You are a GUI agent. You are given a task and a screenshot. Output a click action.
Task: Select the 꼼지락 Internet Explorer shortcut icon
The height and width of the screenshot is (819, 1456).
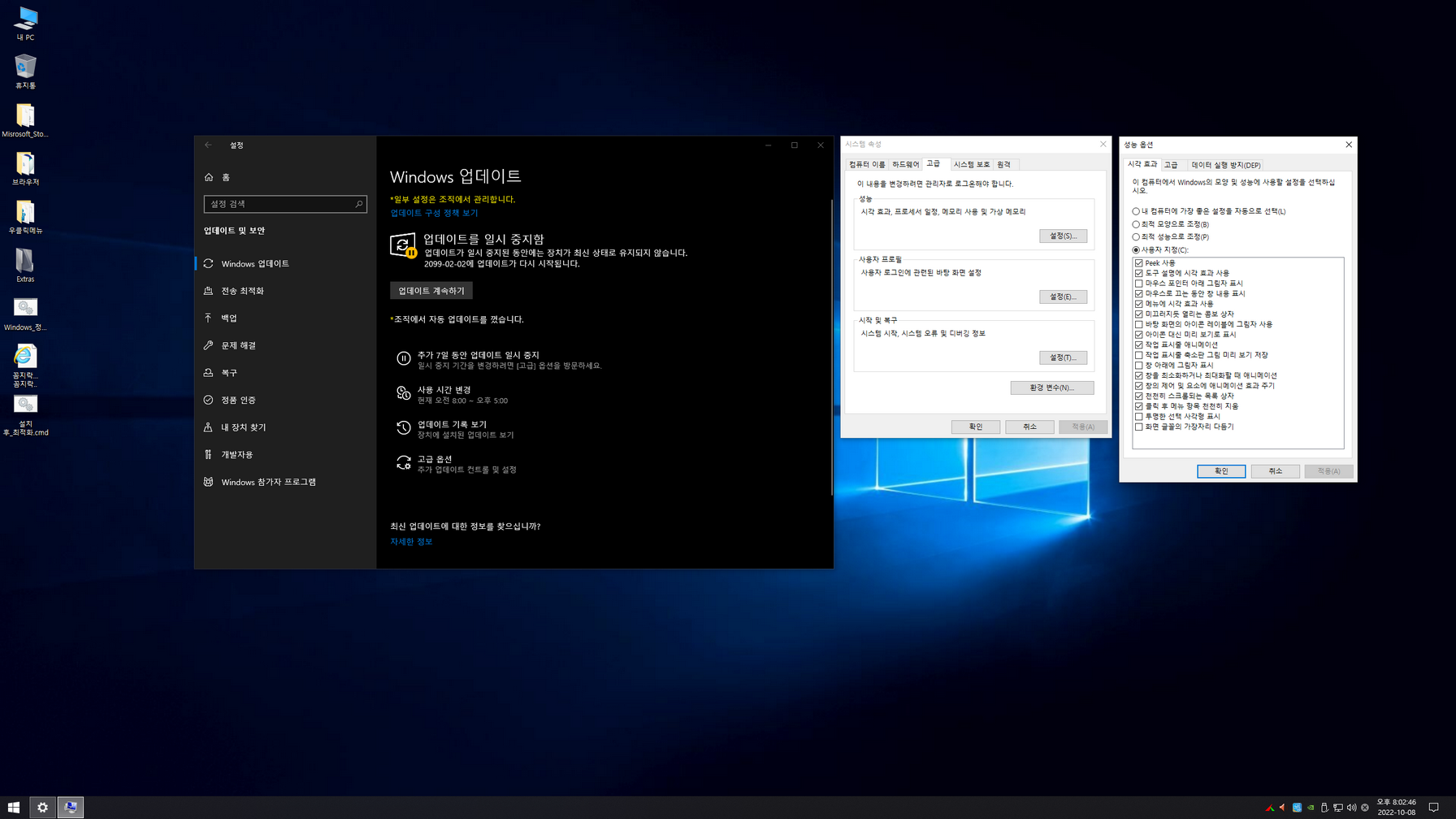25,366
